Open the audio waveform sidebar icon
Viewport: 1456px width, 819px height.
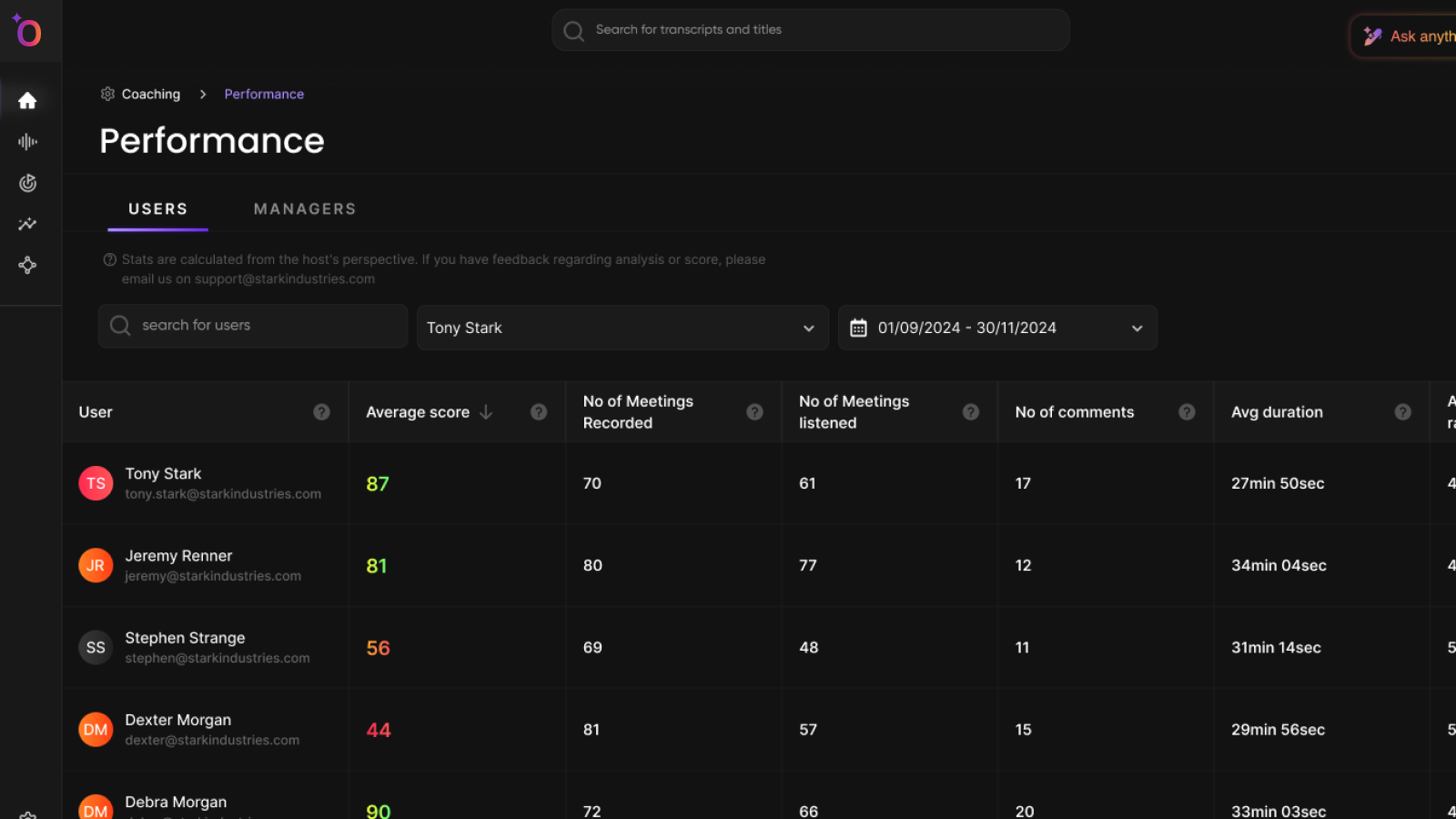[x=27, y=142]
